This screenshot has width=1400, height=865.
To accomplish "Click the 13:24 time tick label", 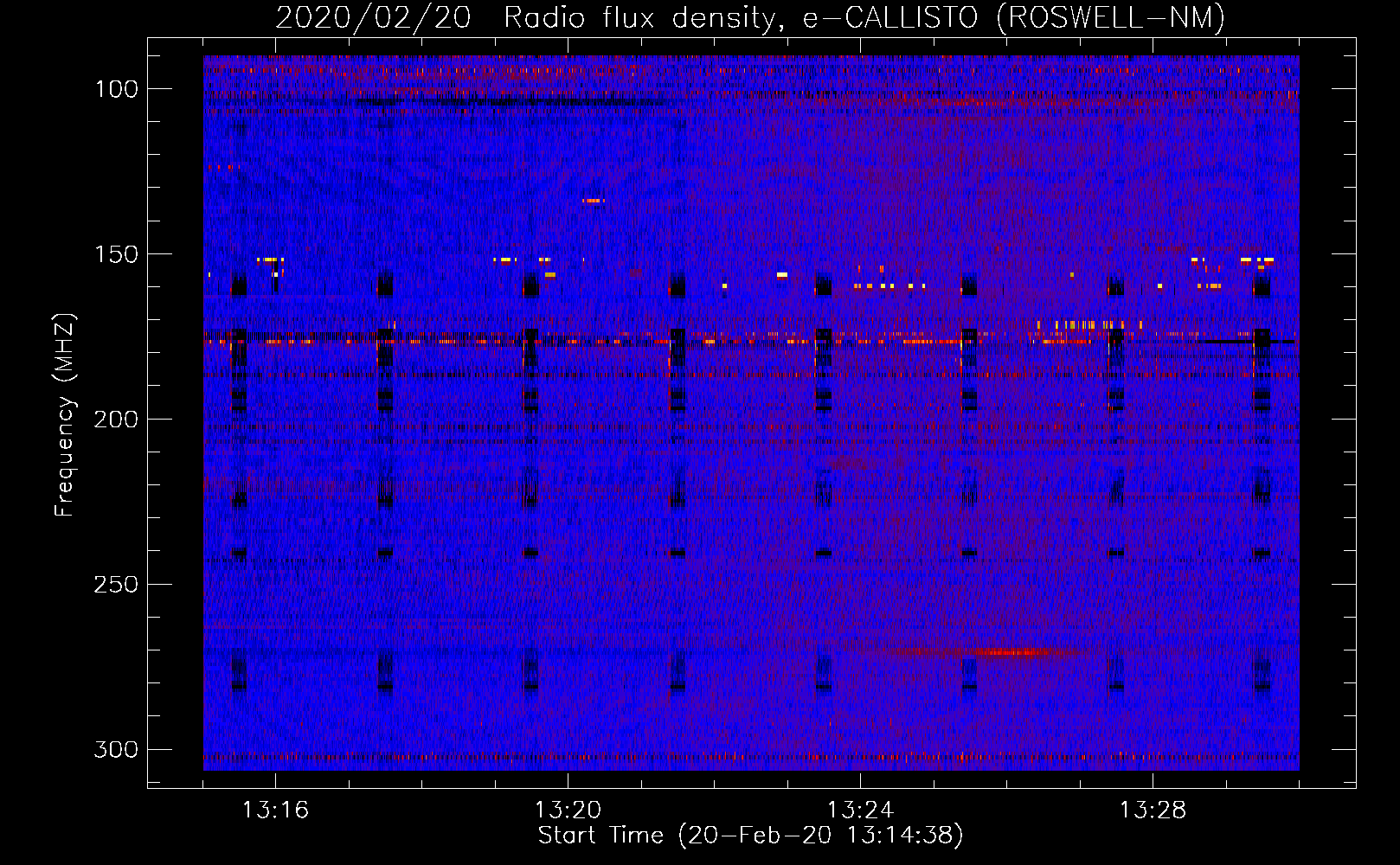I will 860,811.
